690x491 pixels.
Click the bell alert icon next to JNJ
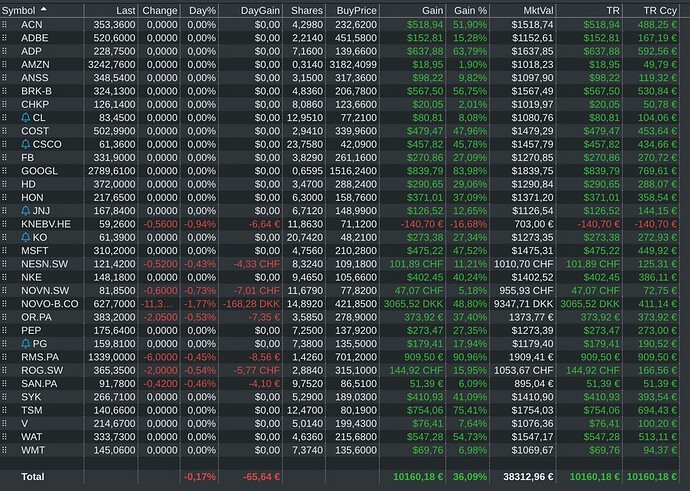pyautogui.click(x=26, y=211)
